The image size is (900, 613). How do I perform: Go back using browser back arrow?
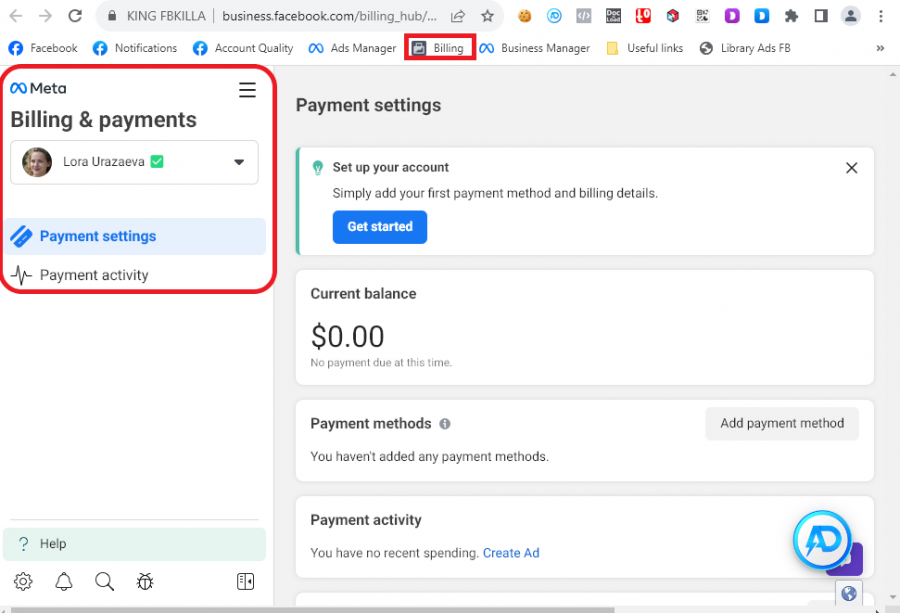point(15,15)
